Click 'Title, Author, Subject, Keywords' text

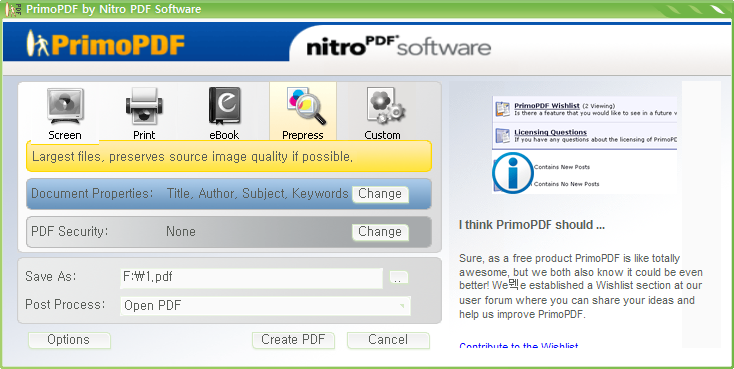coord(257,194)
